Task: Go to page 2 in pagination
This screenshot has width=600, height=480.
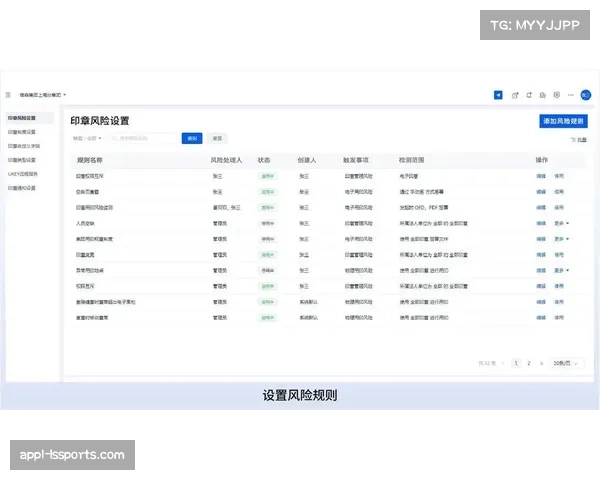Action: [528, 363]
